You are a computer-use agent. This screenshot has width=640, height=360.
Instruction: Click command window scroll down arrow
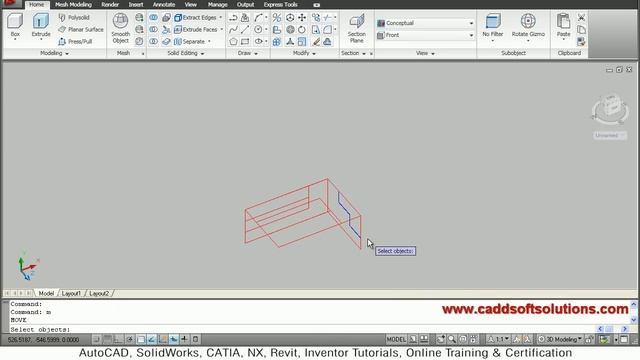coord(634,320)
